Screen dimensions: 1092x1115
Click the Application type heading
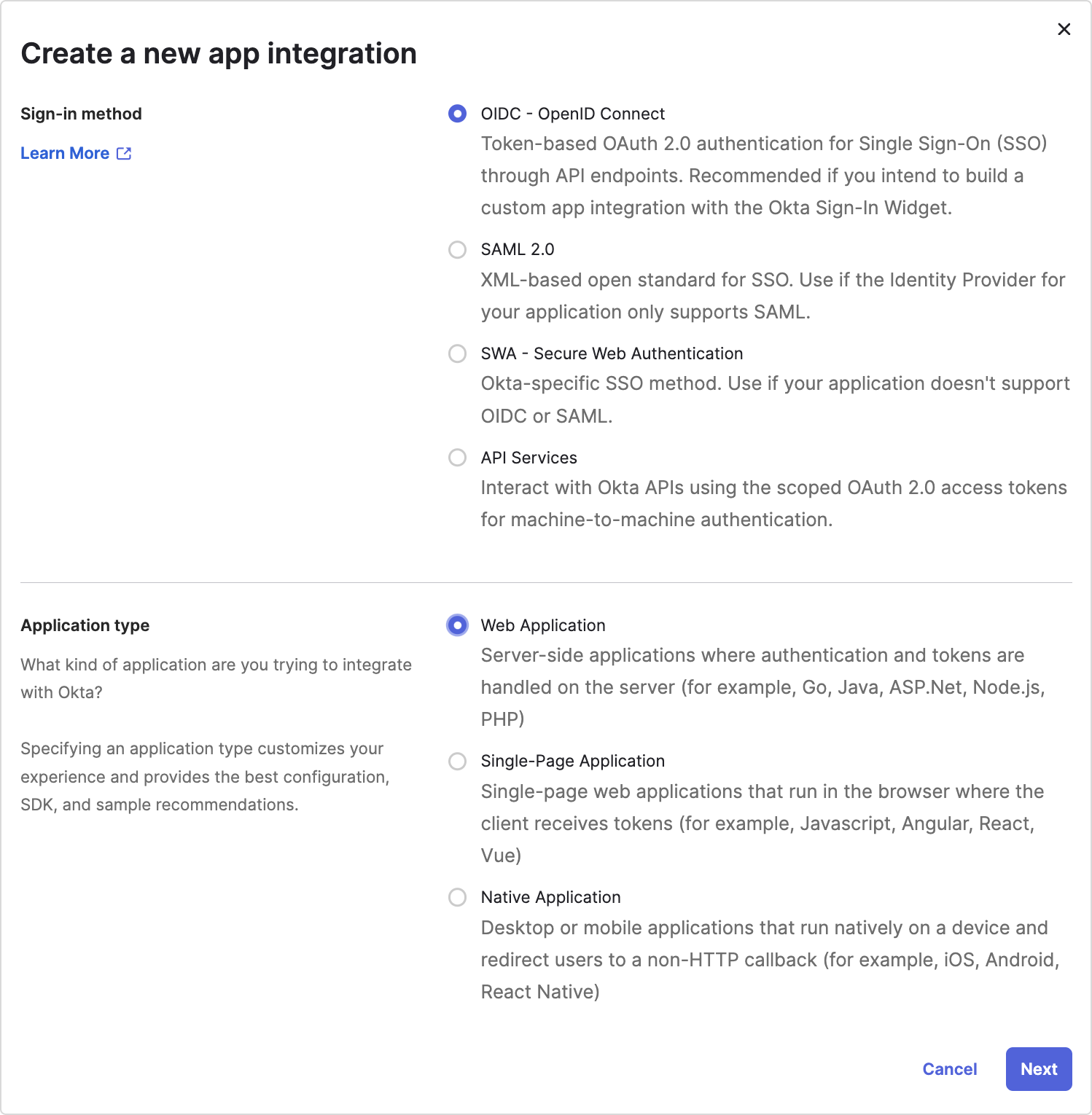85,625
